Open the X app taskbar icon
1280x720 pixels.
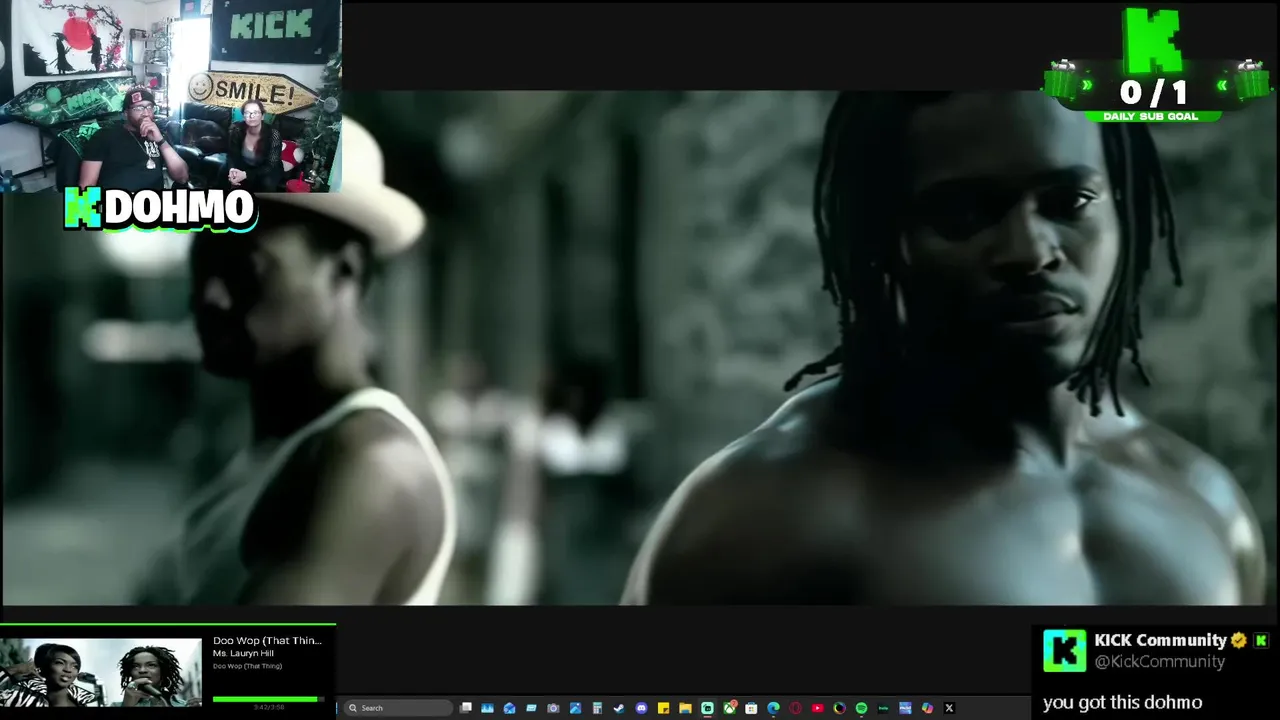click(x=949, y=708)
